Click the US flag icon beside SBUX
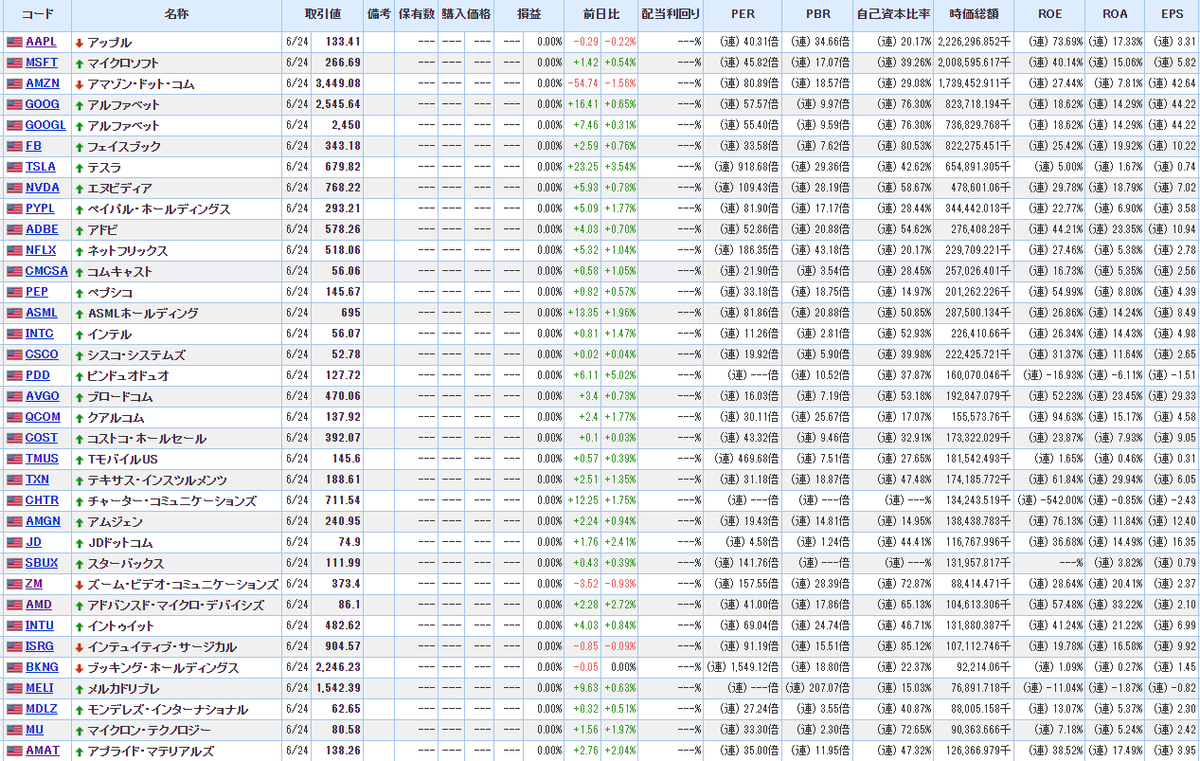Image resolution: width=1200 pixels, height=761 pixels. click(x=14, y=563)
